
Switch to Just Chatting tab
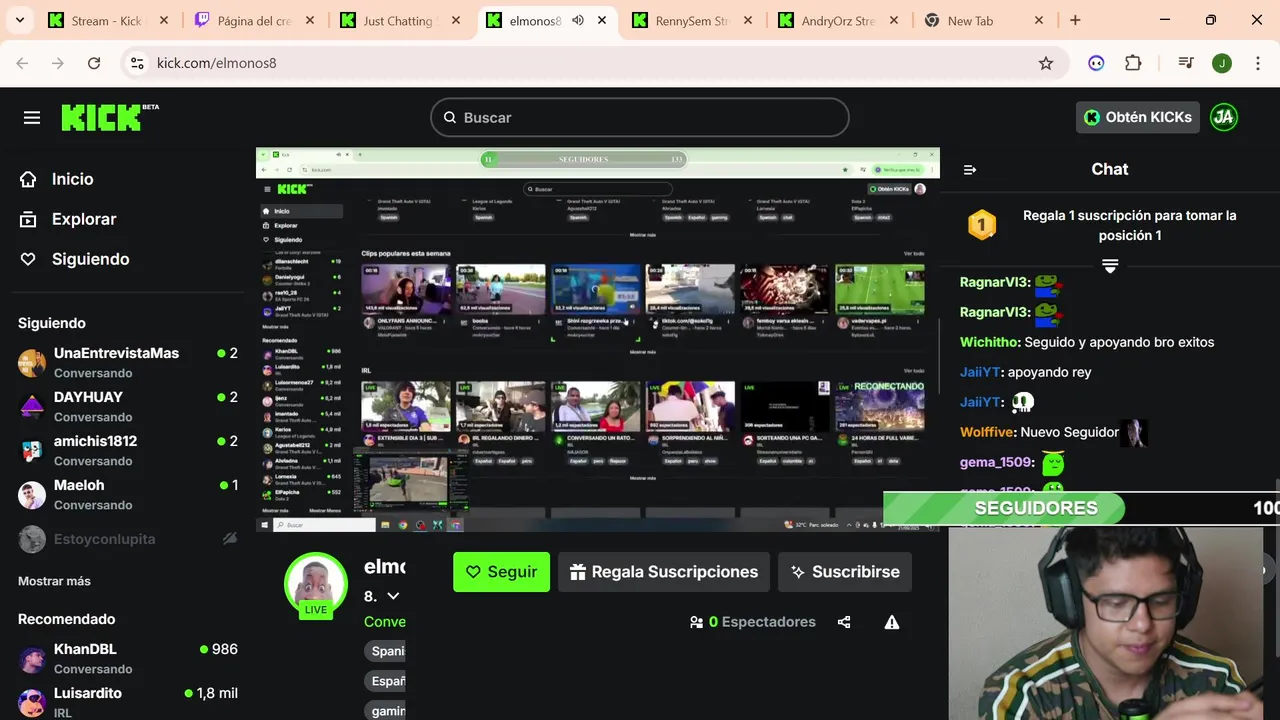pyautogui.click(x=400, y=20)
